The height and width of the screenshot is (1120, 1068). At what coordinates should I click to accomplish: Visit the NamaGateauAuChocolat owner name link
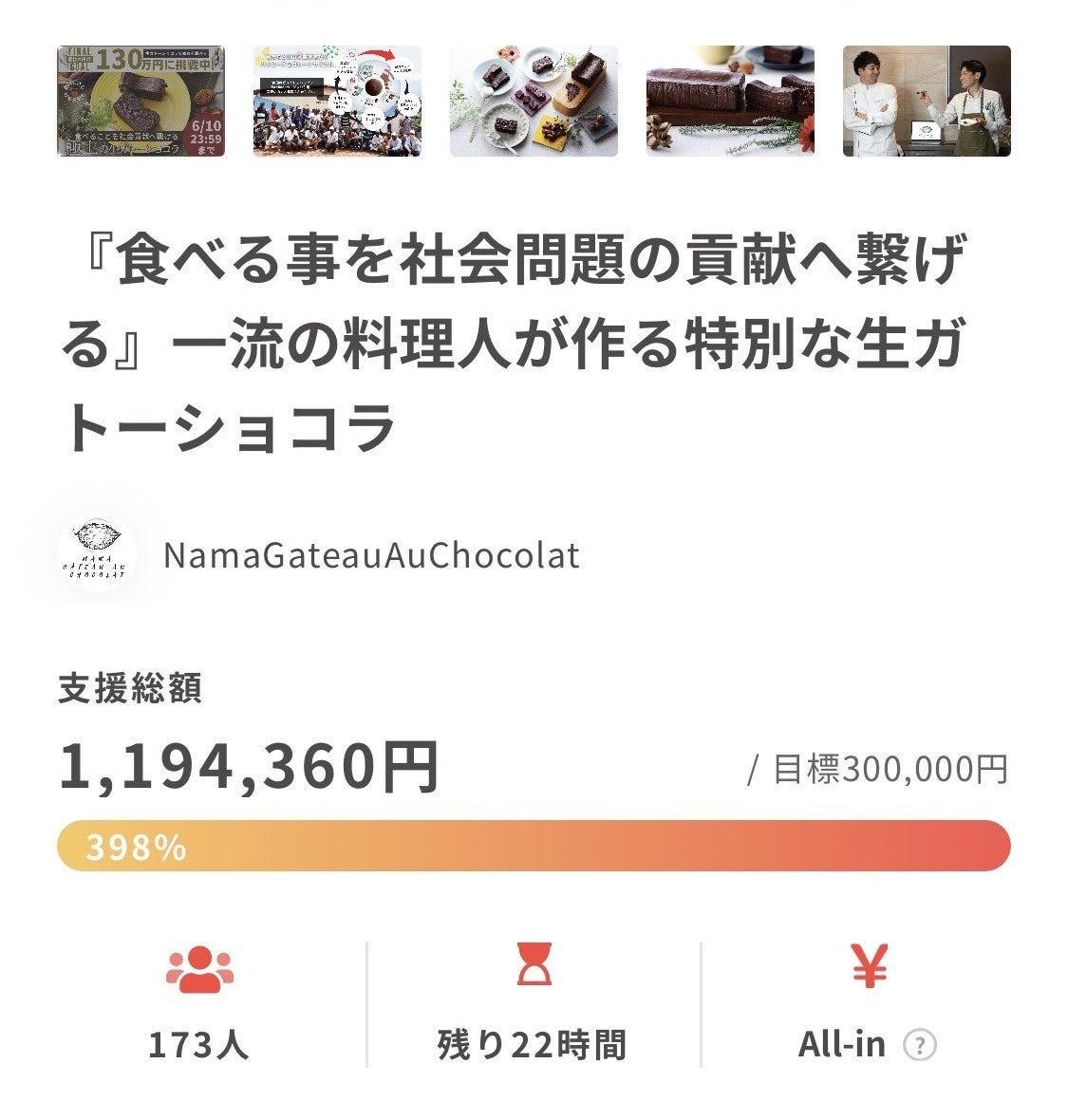coord(371,555)
